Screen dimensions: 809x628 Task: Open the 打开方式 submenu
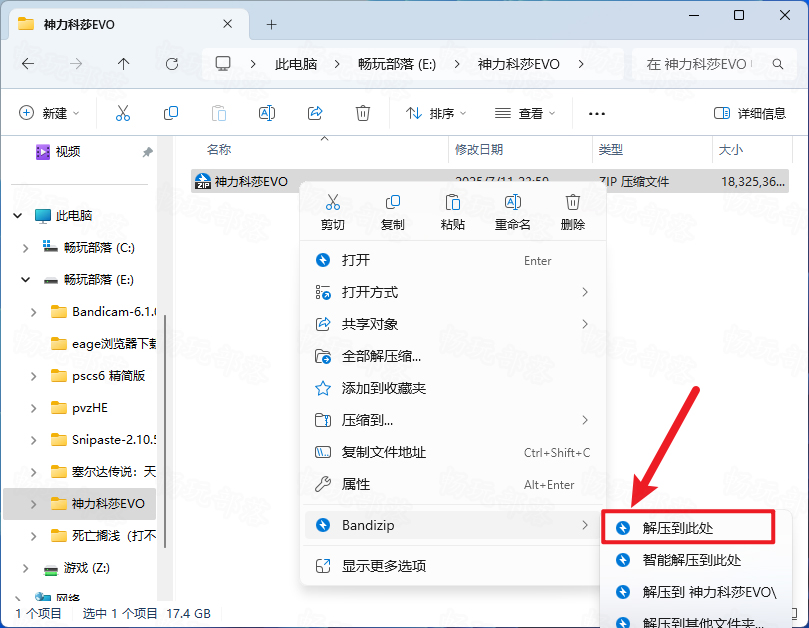pos(452,292)
